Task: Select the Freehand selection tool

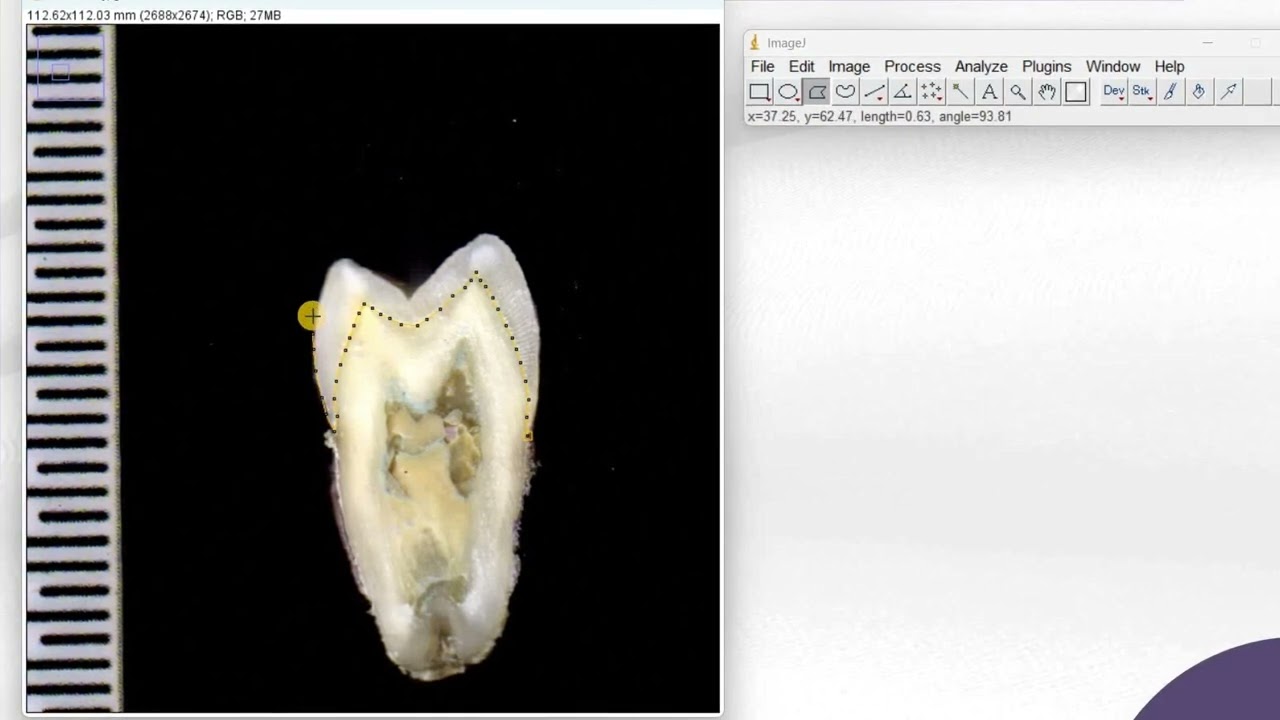Action: pos(846,92)
